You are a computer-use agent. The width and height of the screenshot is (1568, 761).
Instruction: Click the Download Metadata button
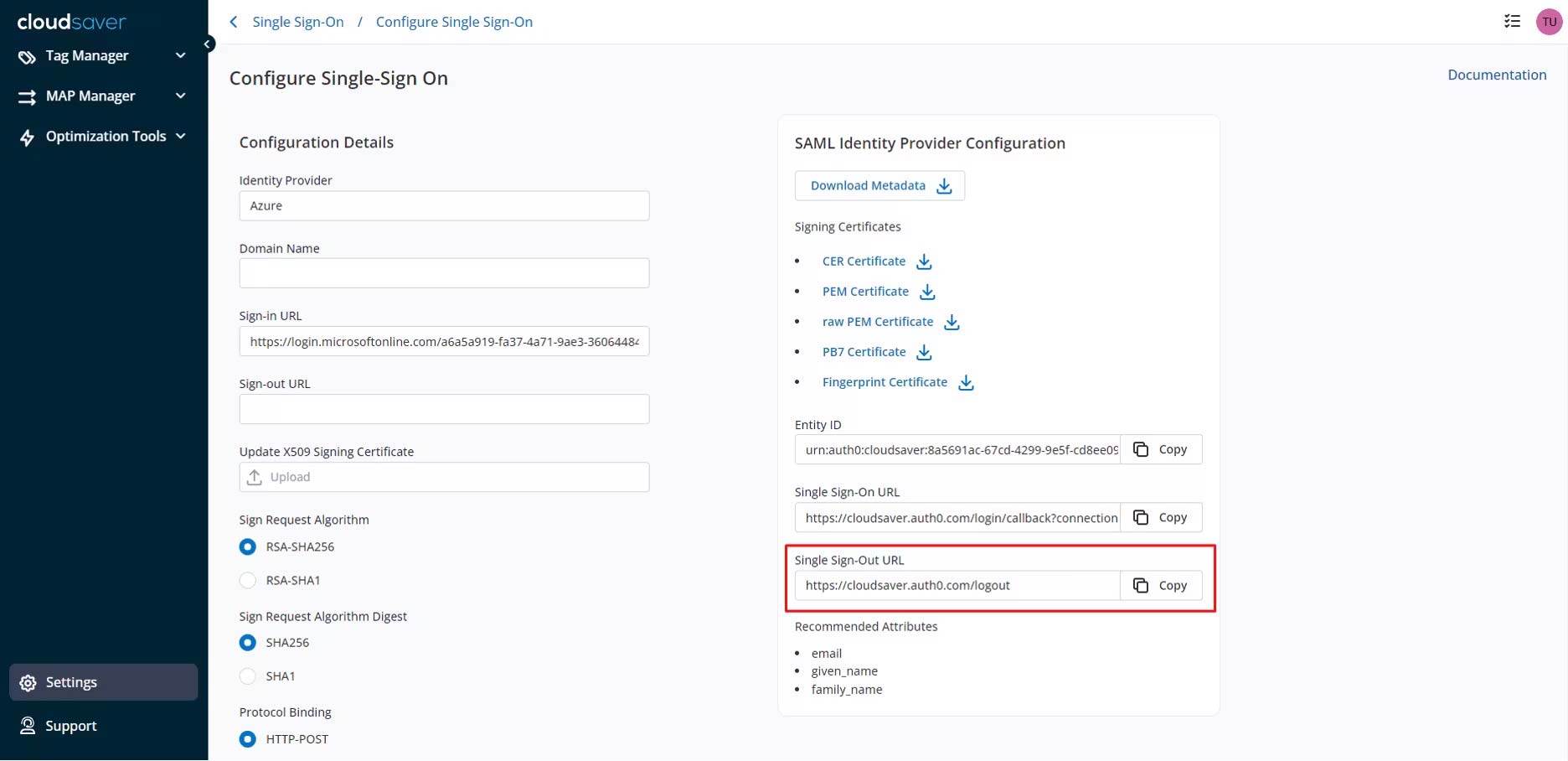pos(879,186)
